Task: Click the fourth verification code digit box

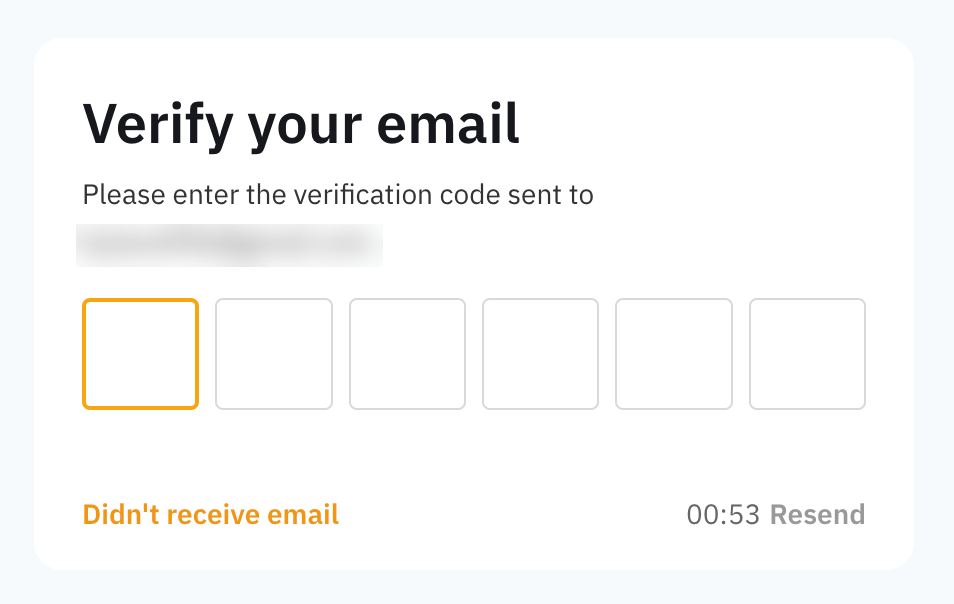Action: point(540,354)
